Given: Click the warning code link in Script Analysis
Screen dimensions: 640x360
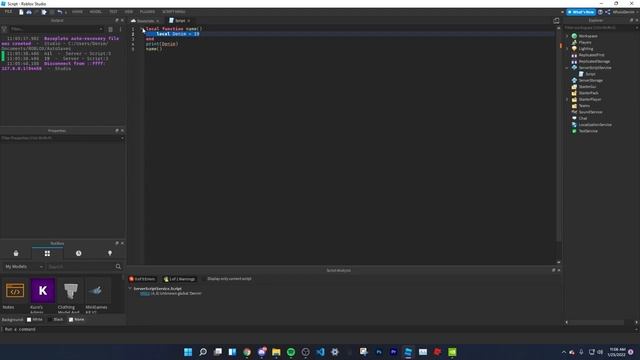Looking at the screenshot, I should [x=145, y=293].
